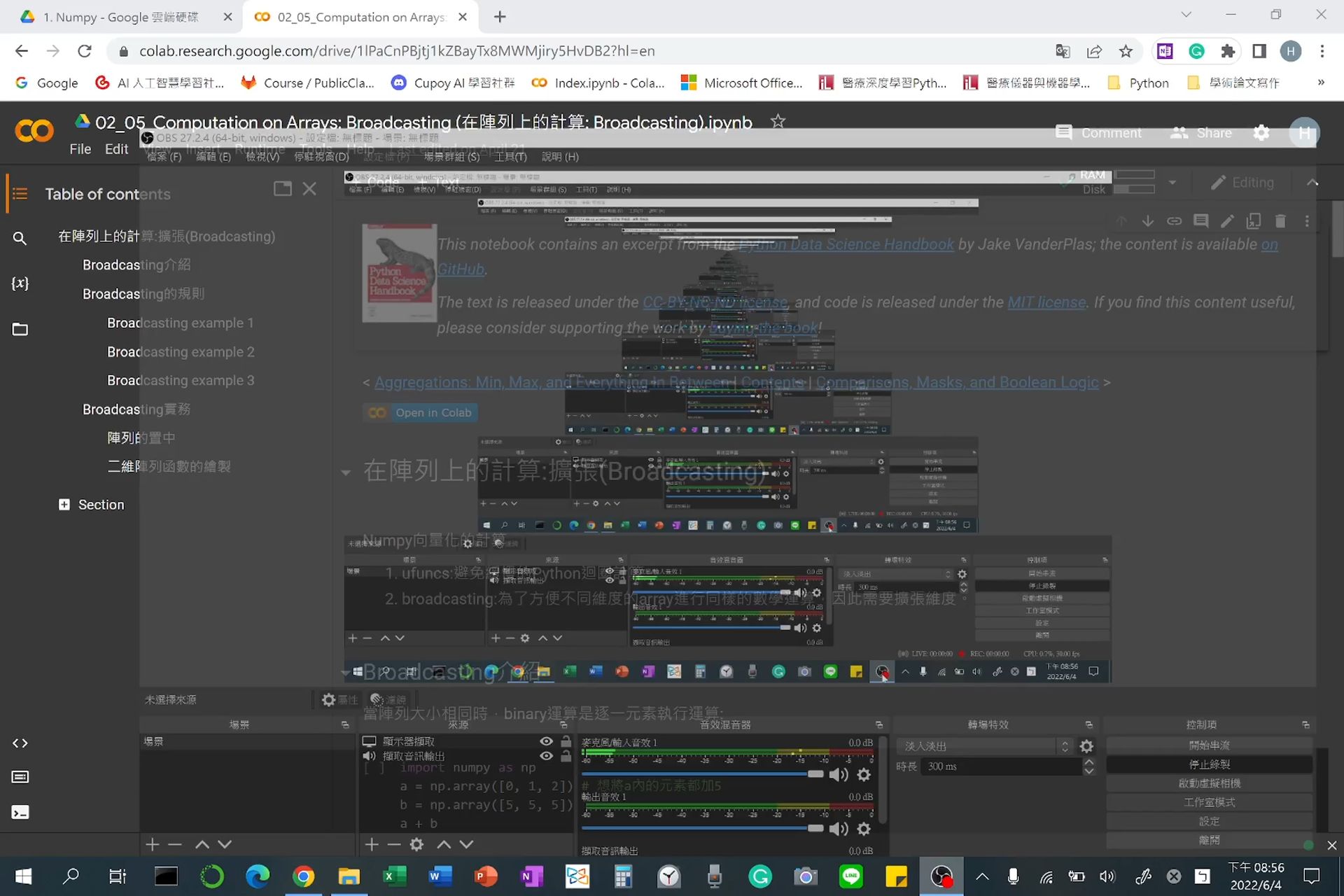The image size is (1344, 896).
Task: Adjust the microphone 麥克風 volume slider
Action: click(815, 774)
